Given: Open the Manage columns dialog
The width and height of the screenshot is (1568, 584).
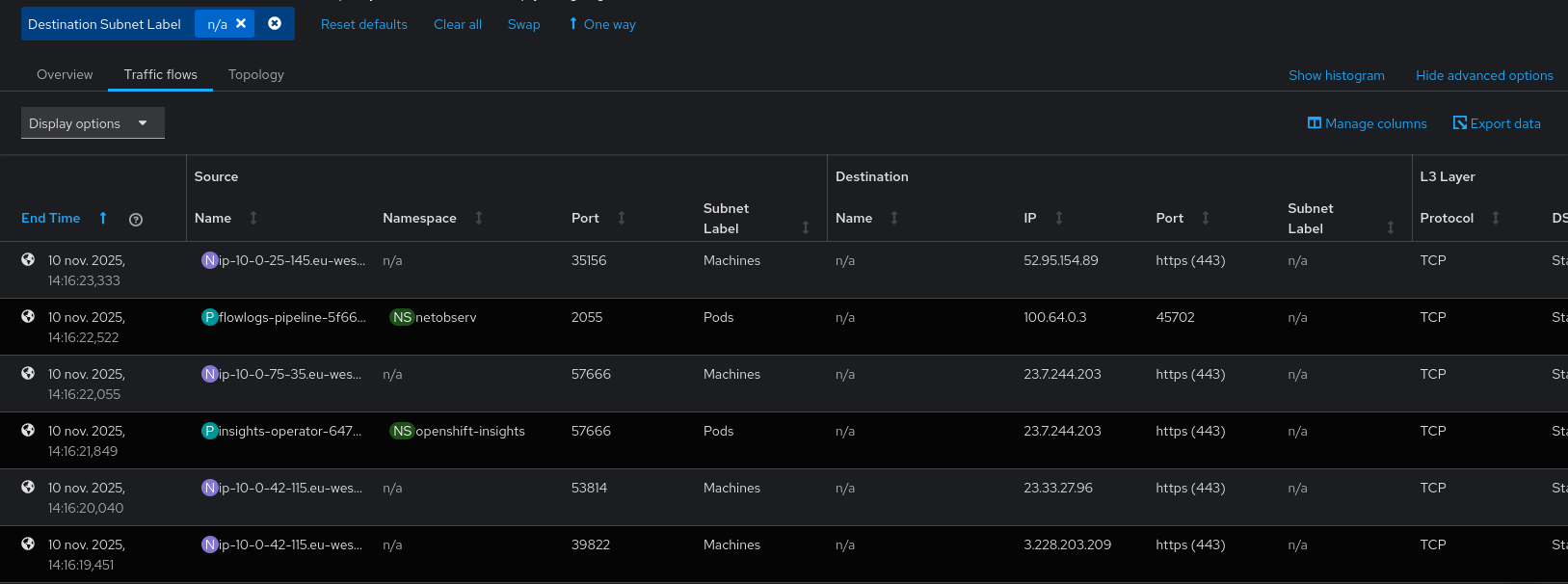Looking at the screenshot, I should pos(1367,123).
